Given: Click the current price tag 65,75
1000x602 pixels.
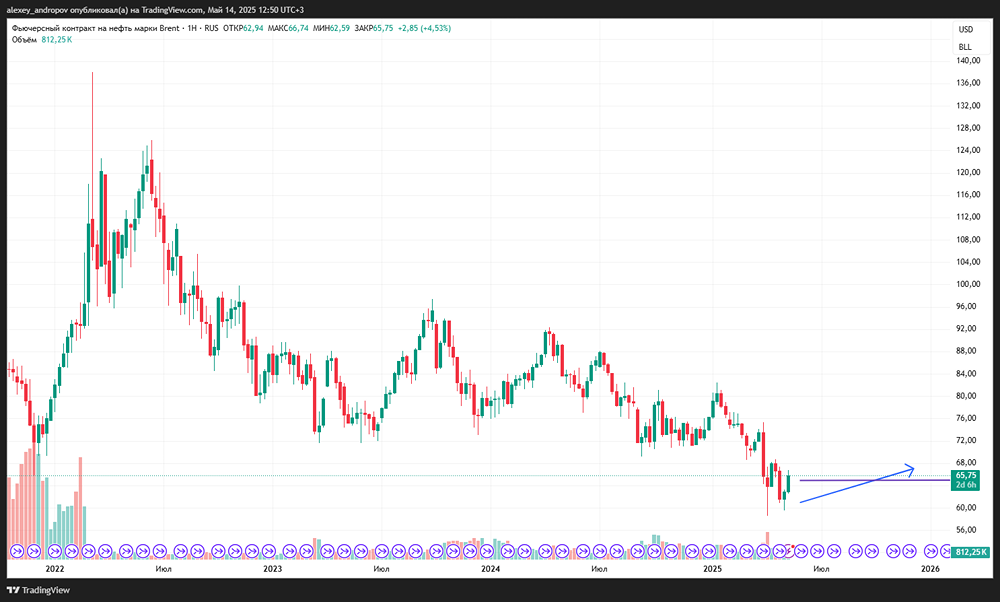Looking at the screenshot, I should click(x=966, y=475).
